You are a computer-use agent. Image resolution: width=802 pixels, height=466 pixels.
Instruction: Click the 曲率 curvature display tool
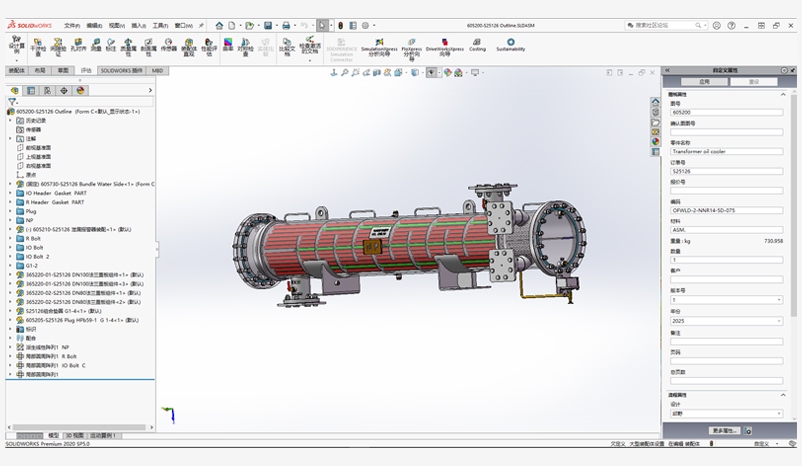point(228,45)
